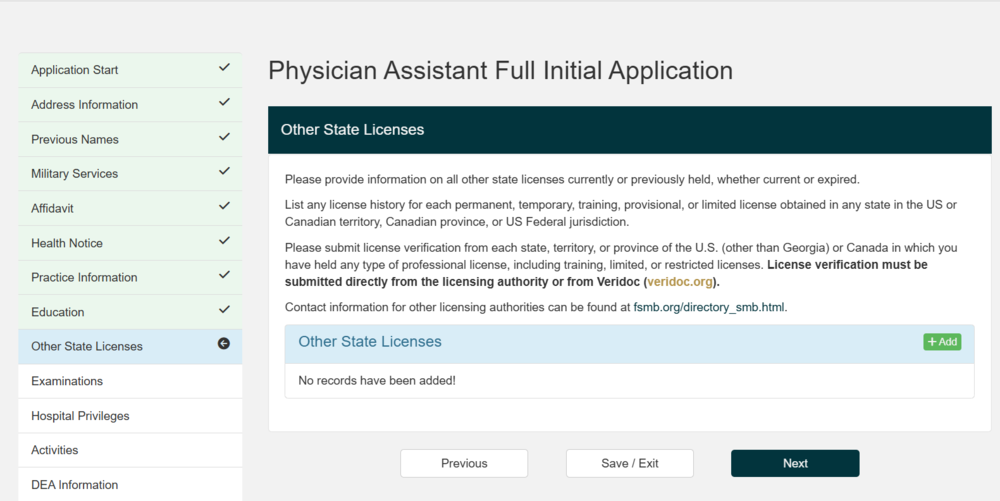
Task: Open the Hospital Privileges section
Action: [130, 416]
